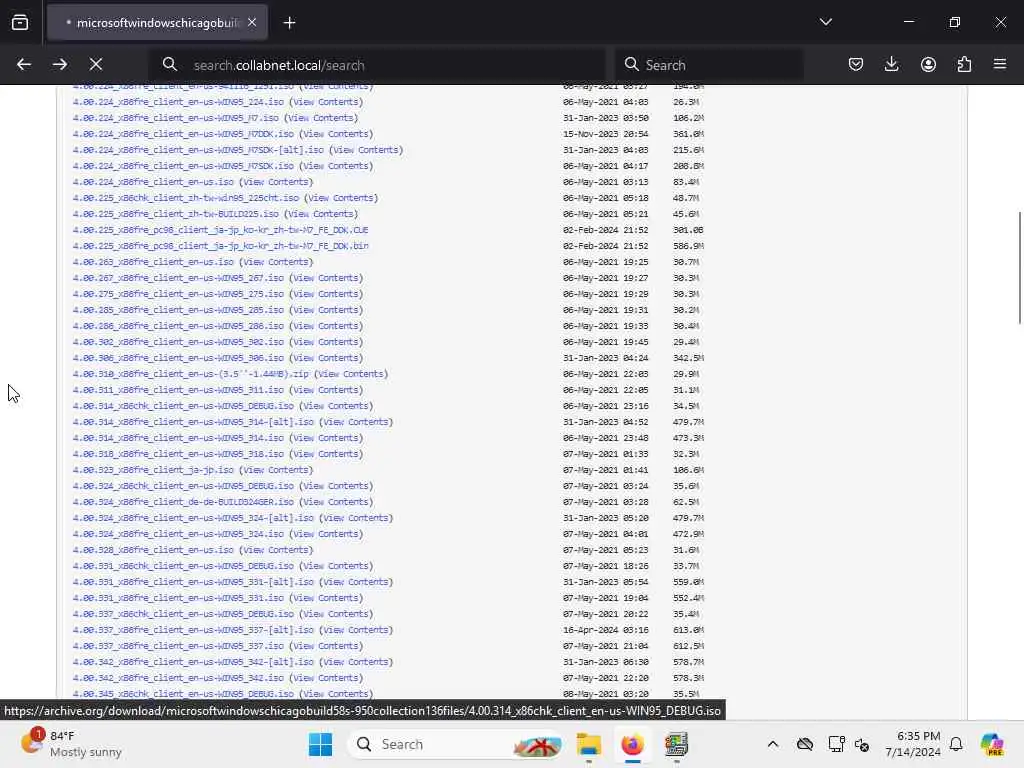The image size is (1024, 768).
Task: Open 4.00.224_x86fre_client_en-us-WIN95_M7.iso link
Action: tap(176, 118)
